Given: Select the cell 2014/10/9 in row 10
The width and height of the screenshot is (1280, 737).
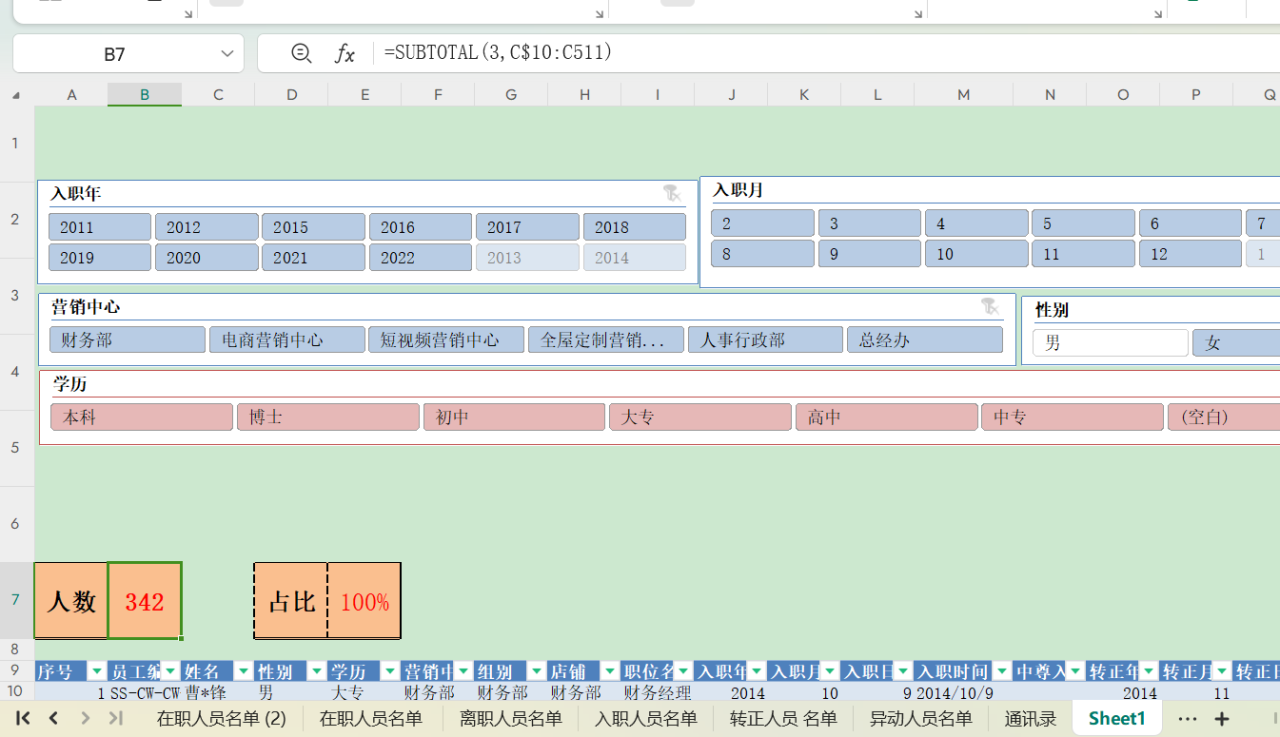Looking at the screenshot, I should coord(964,692).
